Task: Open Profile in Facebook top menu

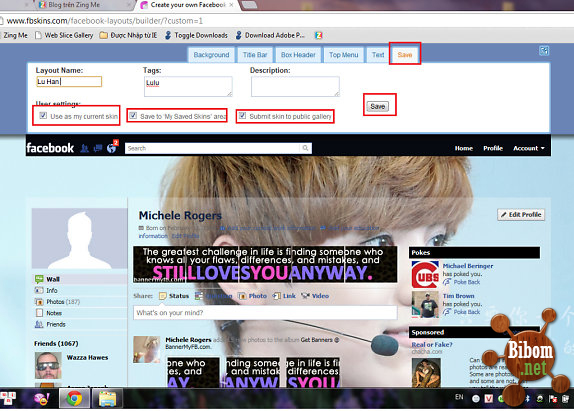Action: coord(493,148)
